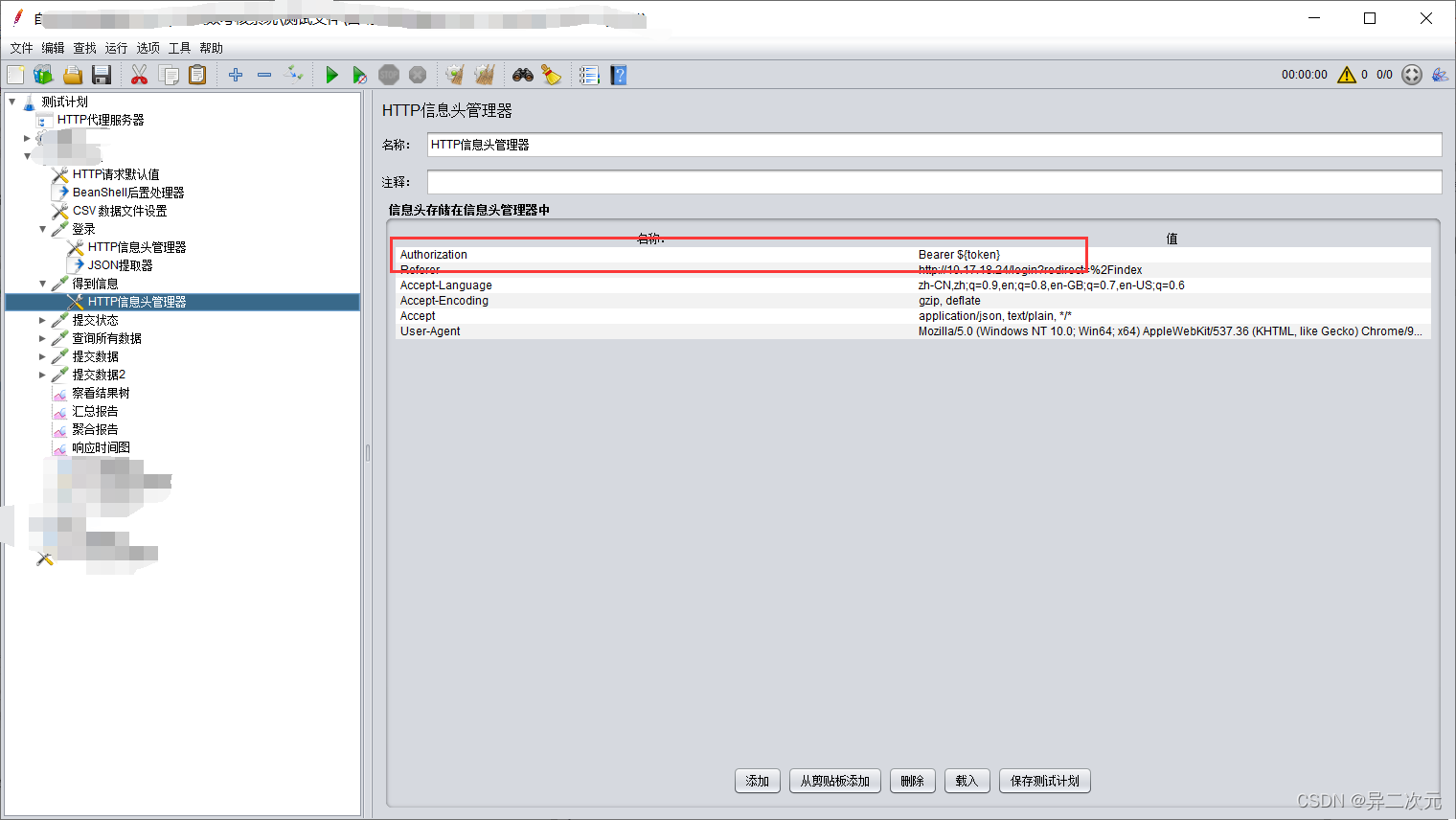Click the Accept-Language header name cell
Image resolution: width=1456 pixels, height=820 pixels.
click(654, 285)
